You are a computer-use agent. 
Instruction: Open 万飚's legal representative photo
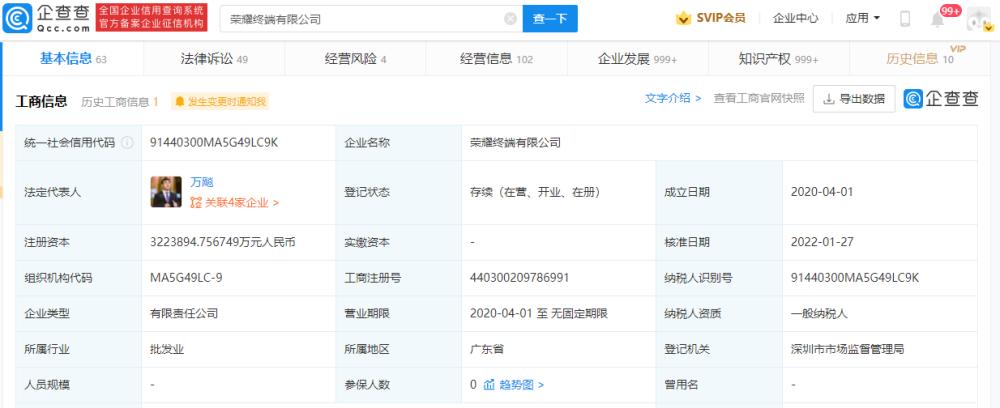point(166,192)
